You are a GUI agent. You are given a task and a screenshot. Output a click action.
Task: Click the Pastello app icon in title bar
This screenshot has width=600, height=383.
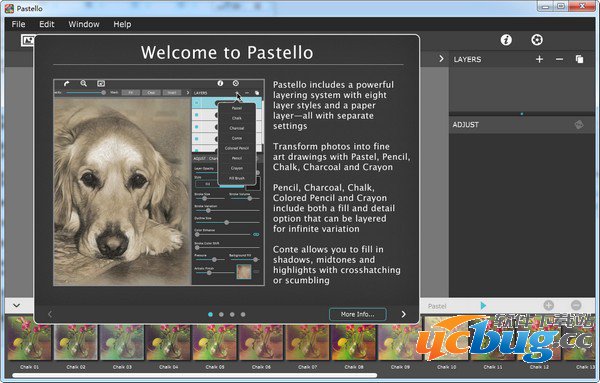9,8
